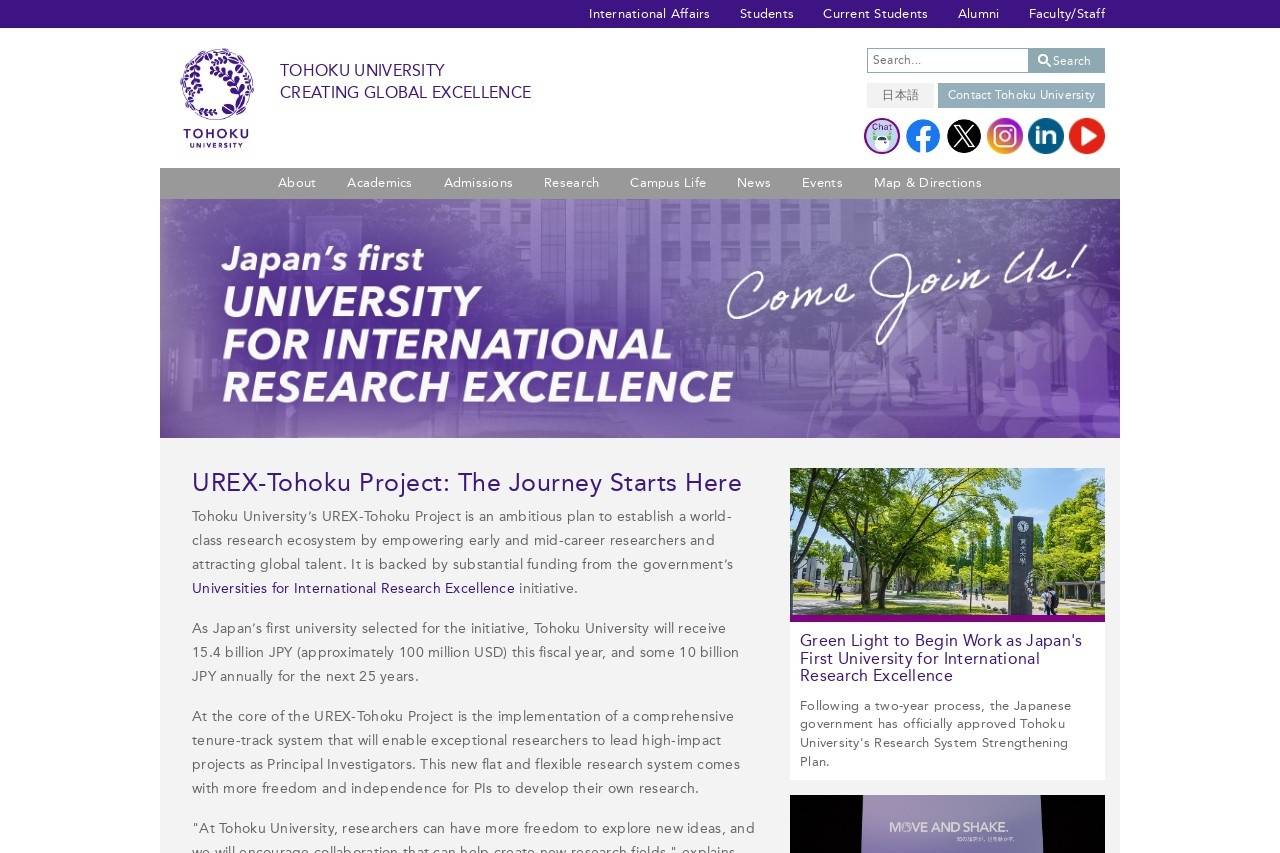Open the LinkedIn icon
1280x853 pixels.
(x=1046, y=136)
